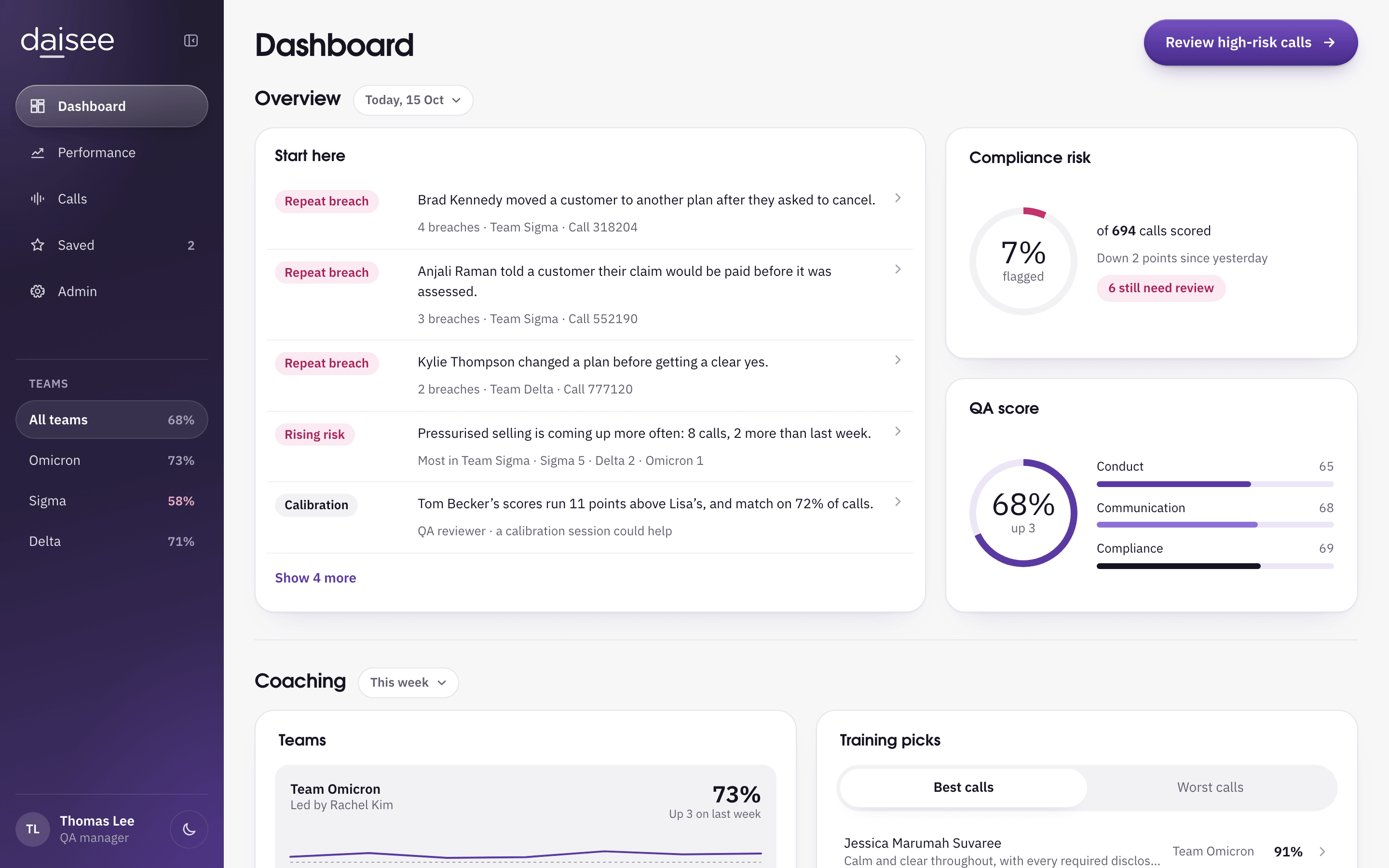This screenshot has height=868, width=1389.
Task: Open the Brad Kennedy breach row chevron
Action: coord(898,198)
